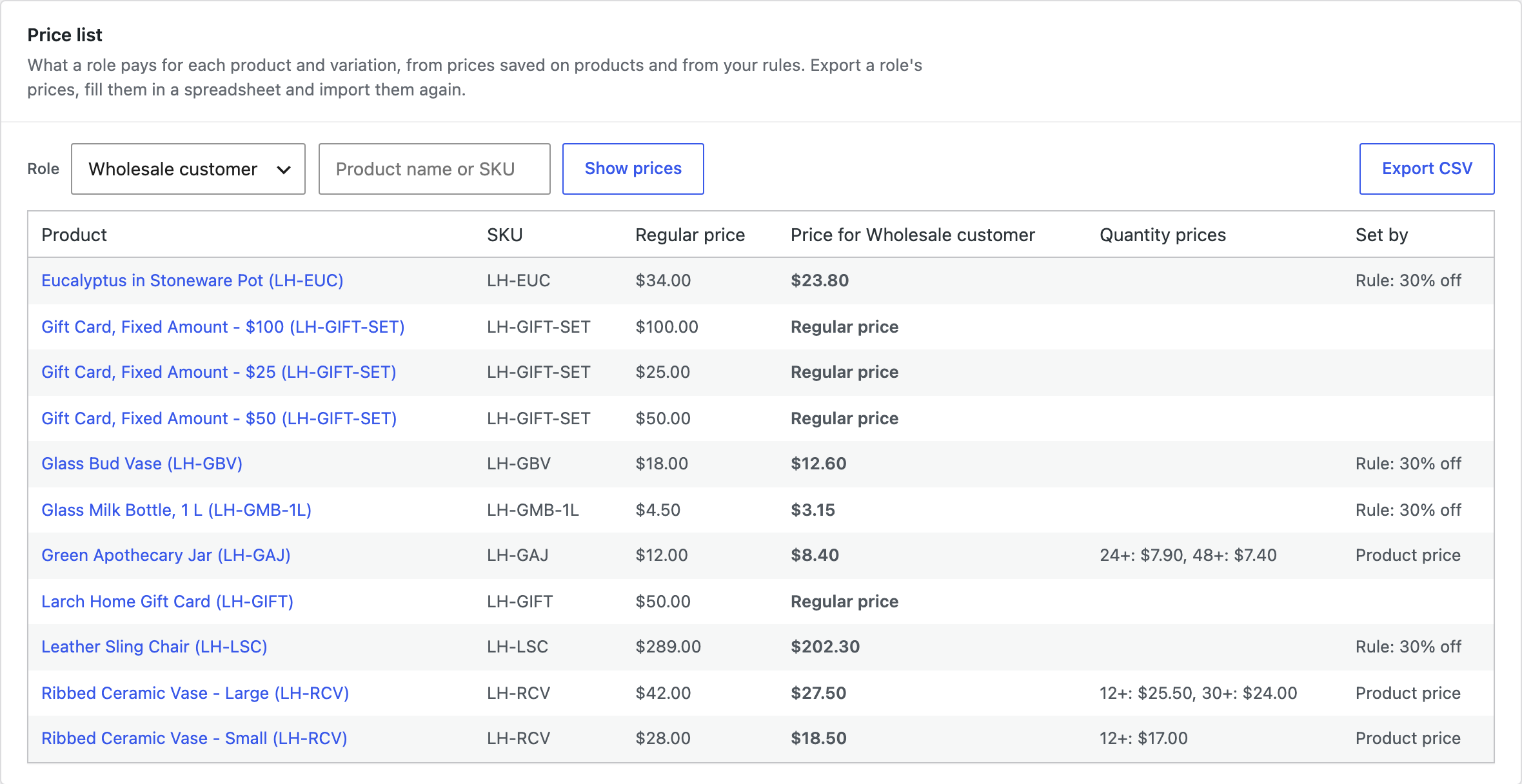Open Larch Home Gift Card link

[167, 602]
